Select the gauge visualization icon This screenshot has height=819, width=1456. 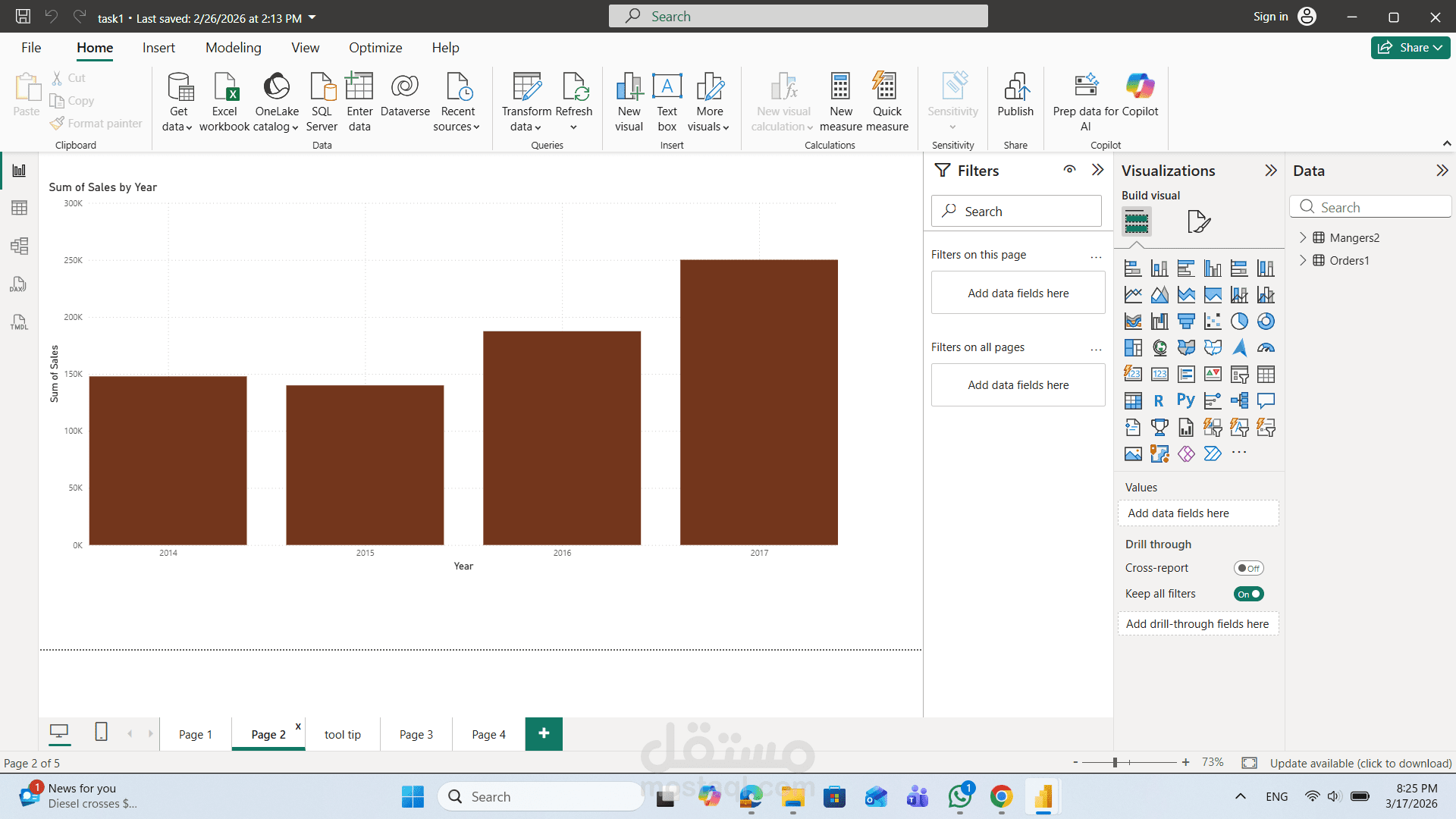[x=1266, y=348]
